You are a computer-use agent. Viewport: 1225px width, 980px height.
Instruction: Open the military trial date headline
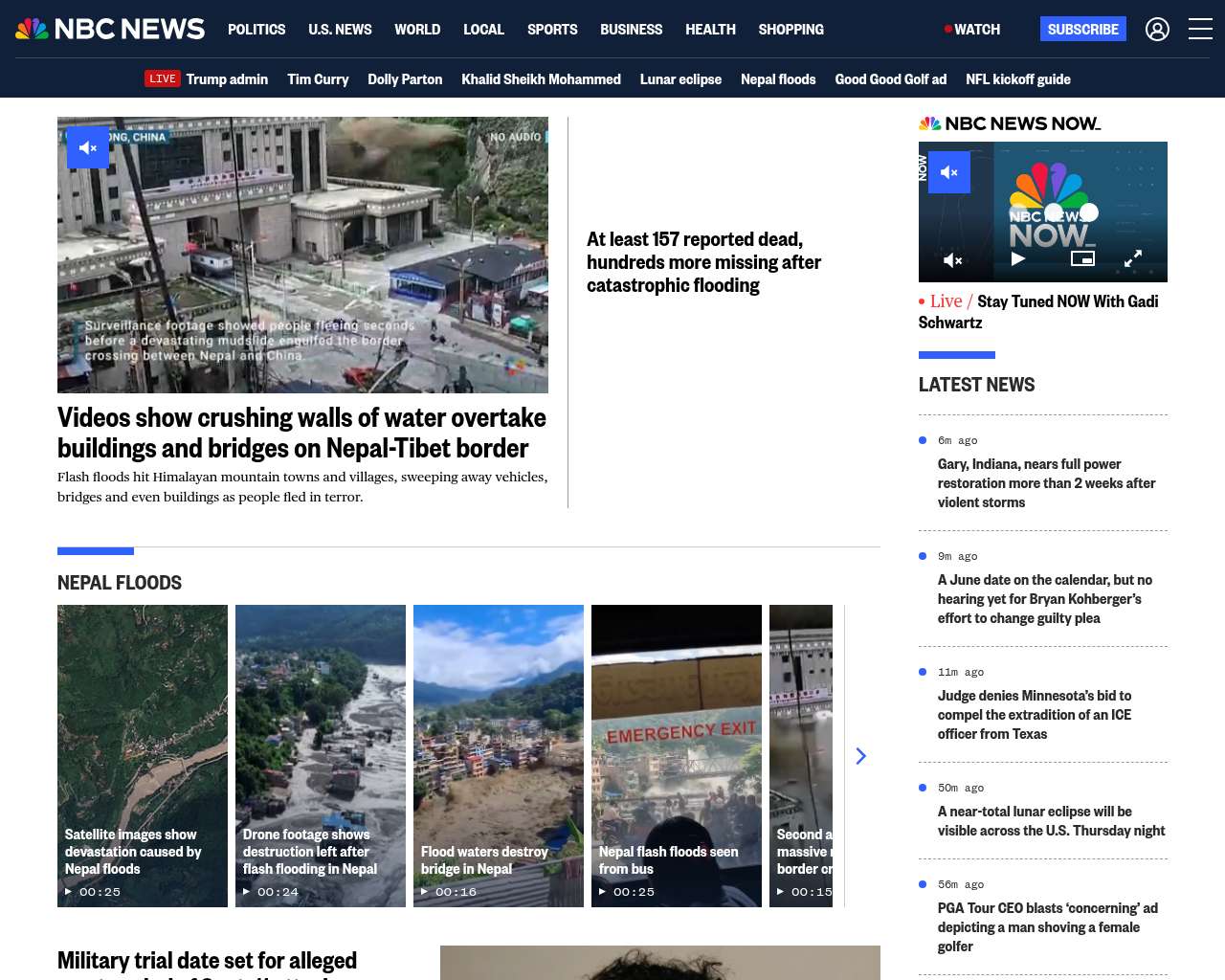(207, 962)
